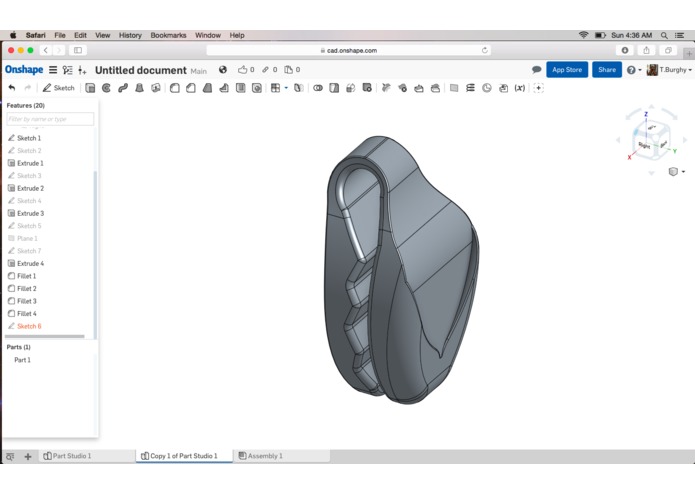Open the T.Burghy user account menu
The height and width of the screenshot is (494, 695).
pyautogui.click(x=669, y=70)
